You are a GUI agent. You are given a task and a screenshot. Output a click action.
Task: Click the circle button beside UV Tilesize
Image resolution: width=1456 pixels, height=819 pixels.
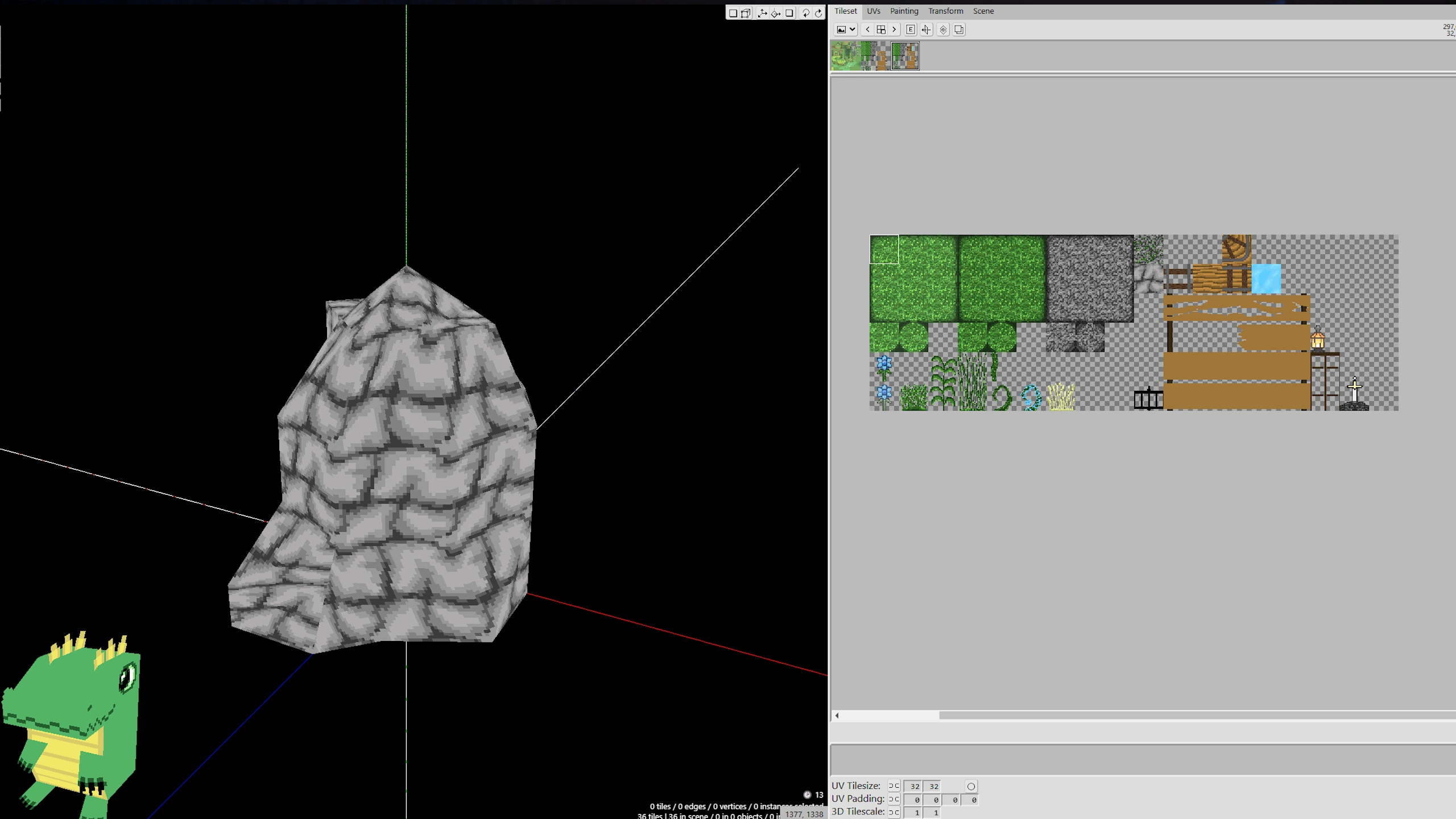click(x=971, y=787)
